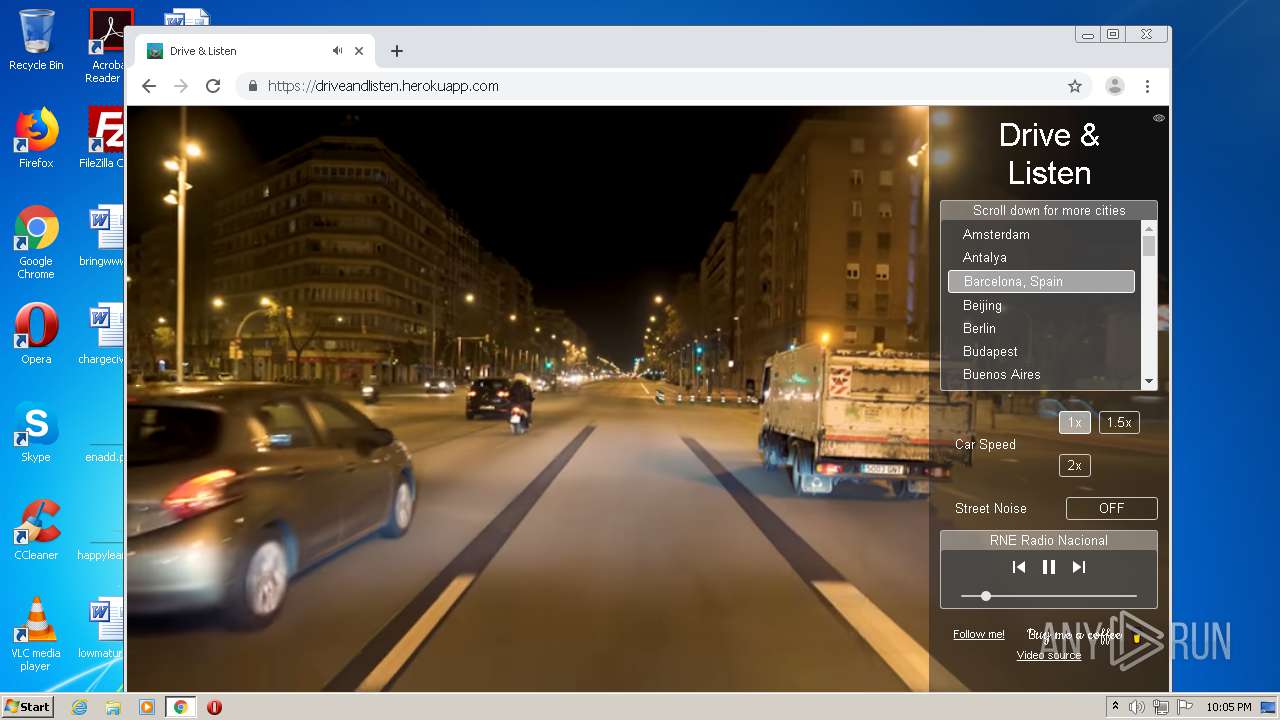
Task: Open the Firefox desktop shortcut
Action: [36, 138]
